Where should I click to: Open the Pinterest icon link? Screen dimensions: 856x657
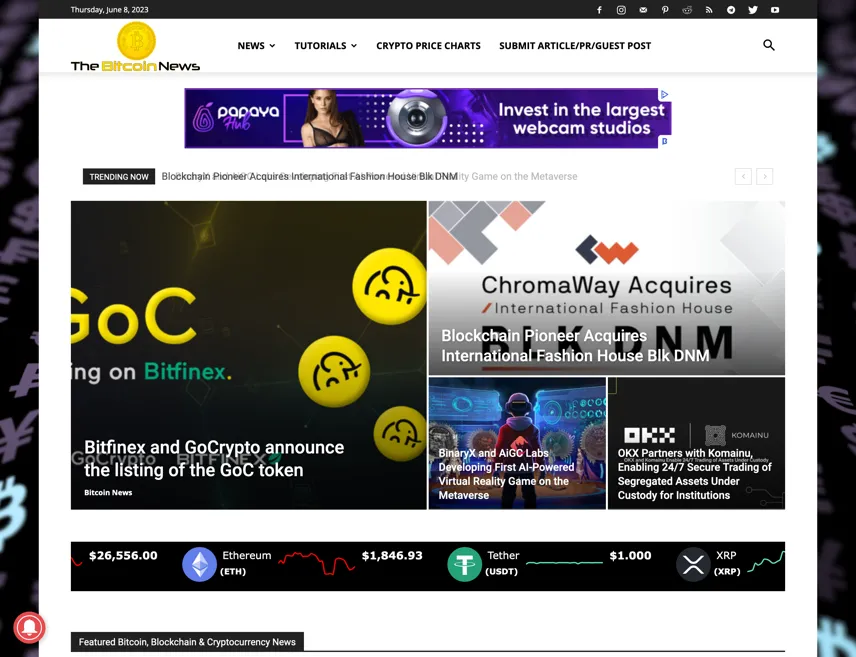click(x=665, y=10)
